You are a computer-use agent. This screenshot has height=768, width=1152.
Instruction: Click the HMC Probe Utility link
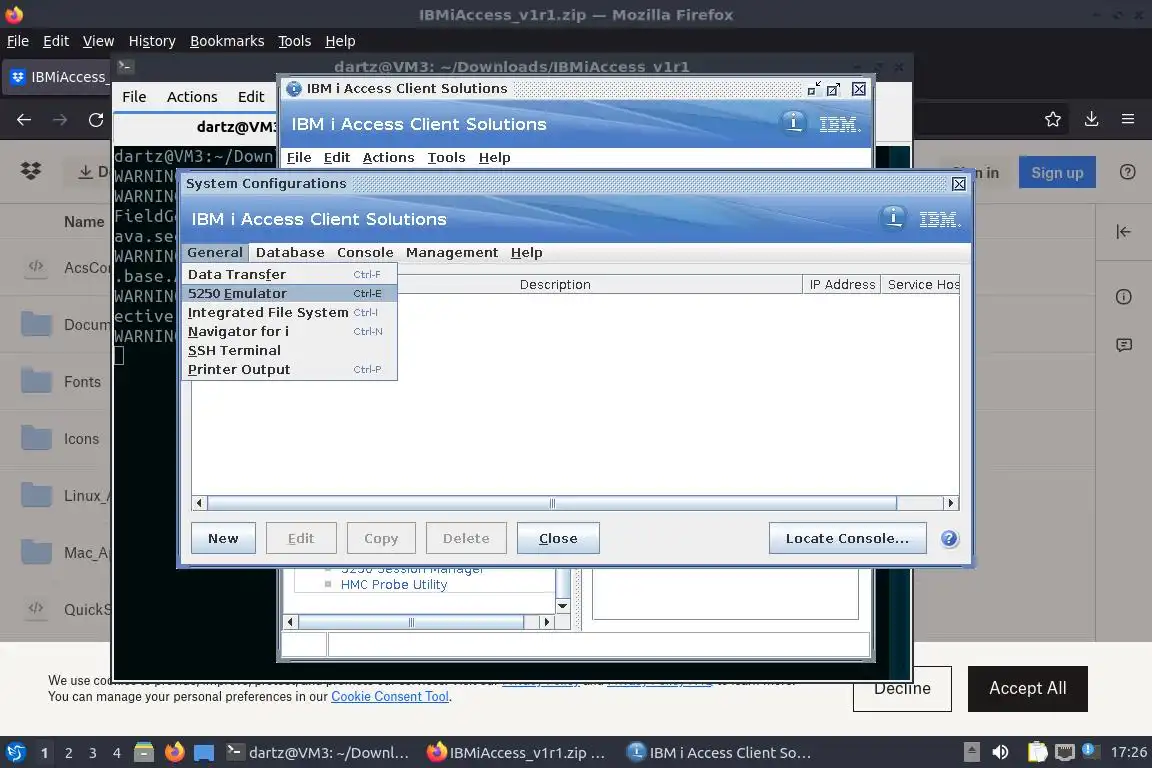pyautogui.click(x=394, y=584)
